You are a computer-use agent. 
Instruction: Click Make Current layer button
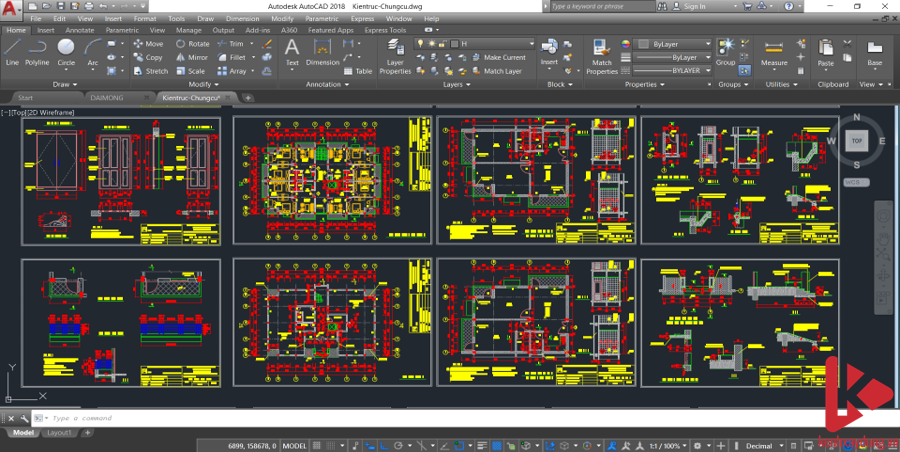point(503,57)
